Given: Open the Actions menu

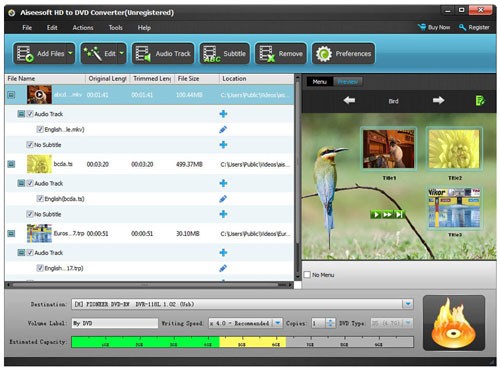Looking at the screenshot, I should pos(83,28).
